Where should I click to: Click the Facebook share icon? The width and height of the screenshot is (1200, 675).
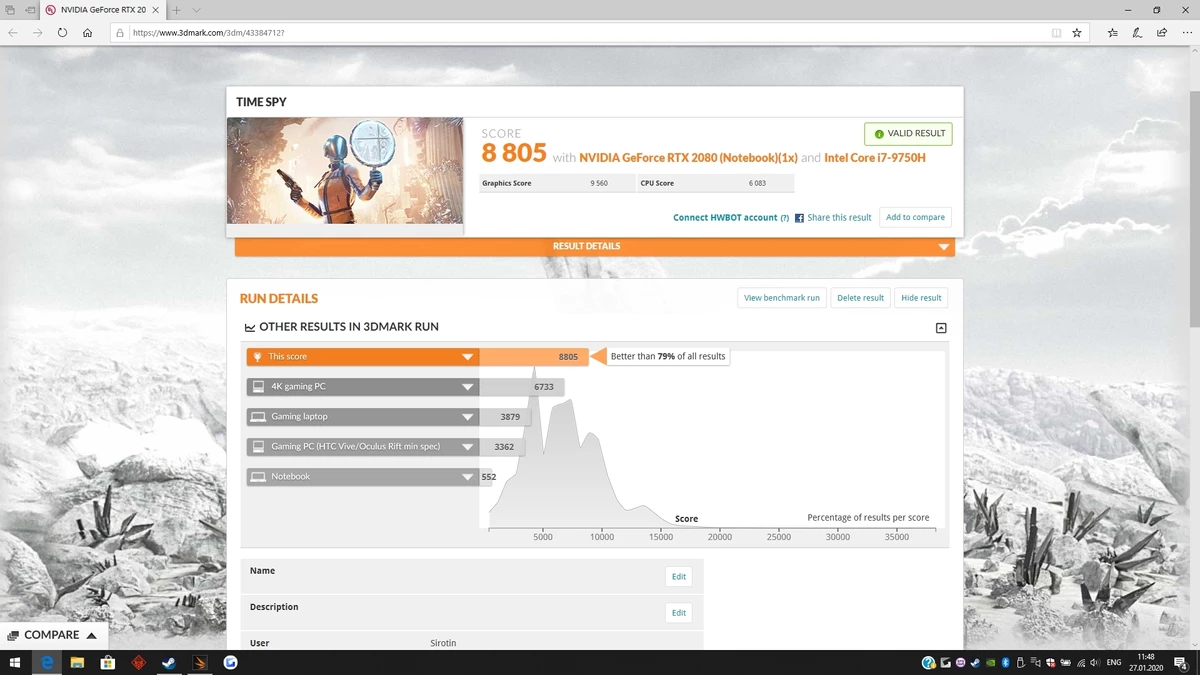[799, 217]
